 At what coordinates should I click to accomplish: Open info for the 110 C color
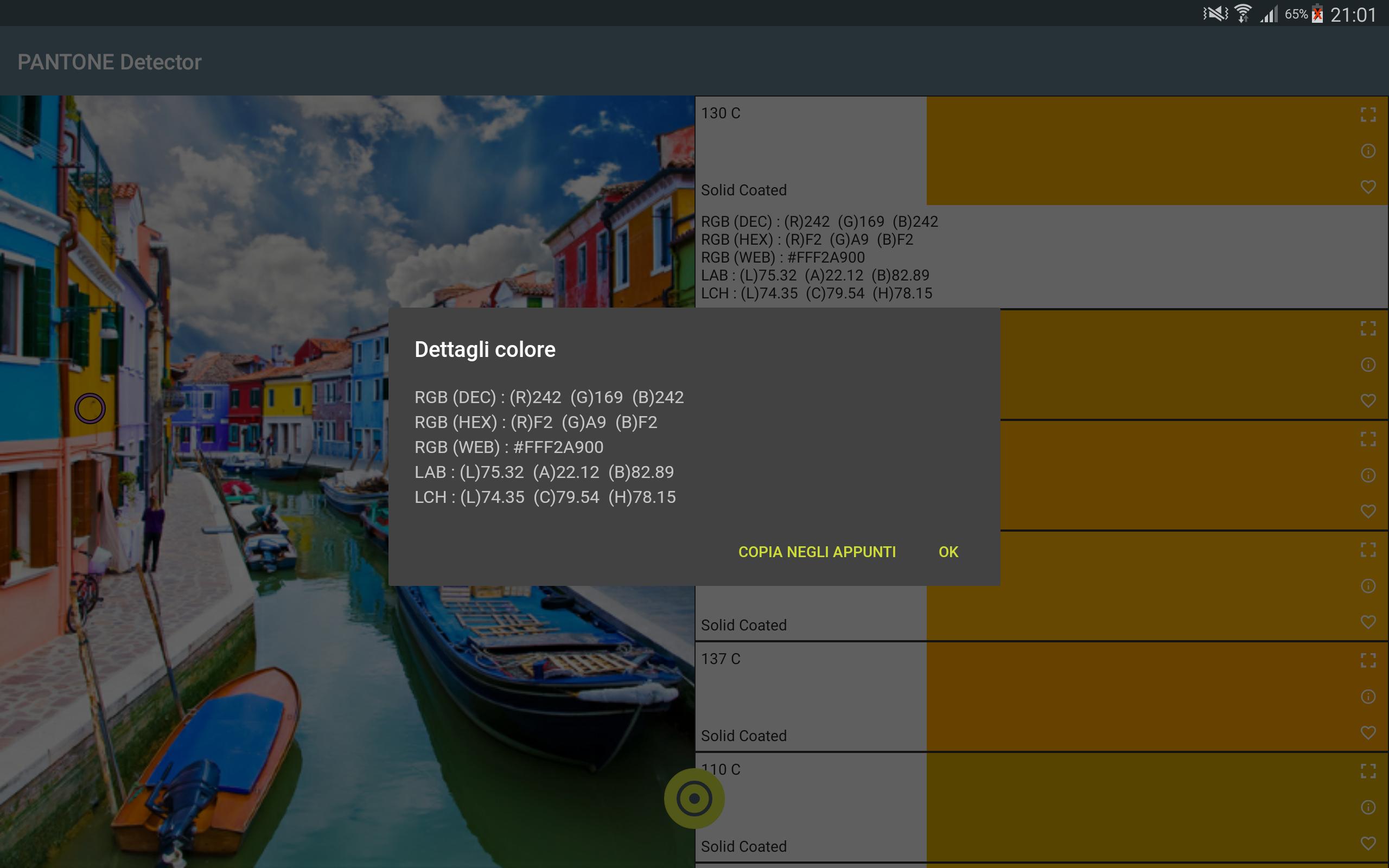coord(1368,808)
